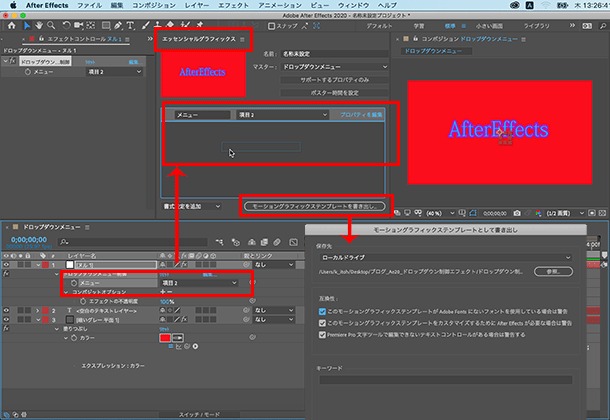
Task: Select the Clone Stamp tool
Action: [158, 25]
